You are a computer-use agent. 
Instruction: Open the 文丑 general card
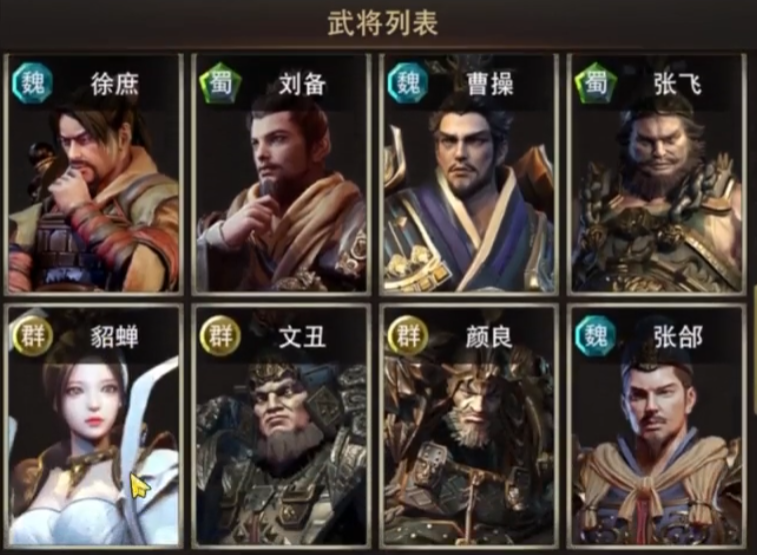pos(281,426)
